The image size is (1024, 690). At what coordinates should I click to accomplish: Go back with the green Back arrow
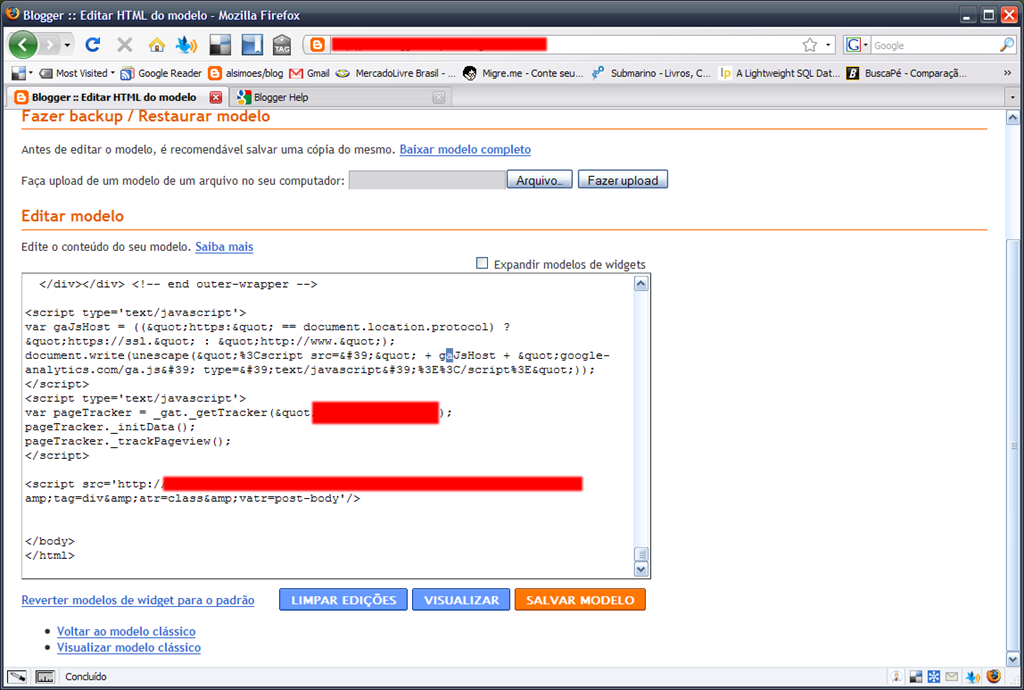[23, 45]
